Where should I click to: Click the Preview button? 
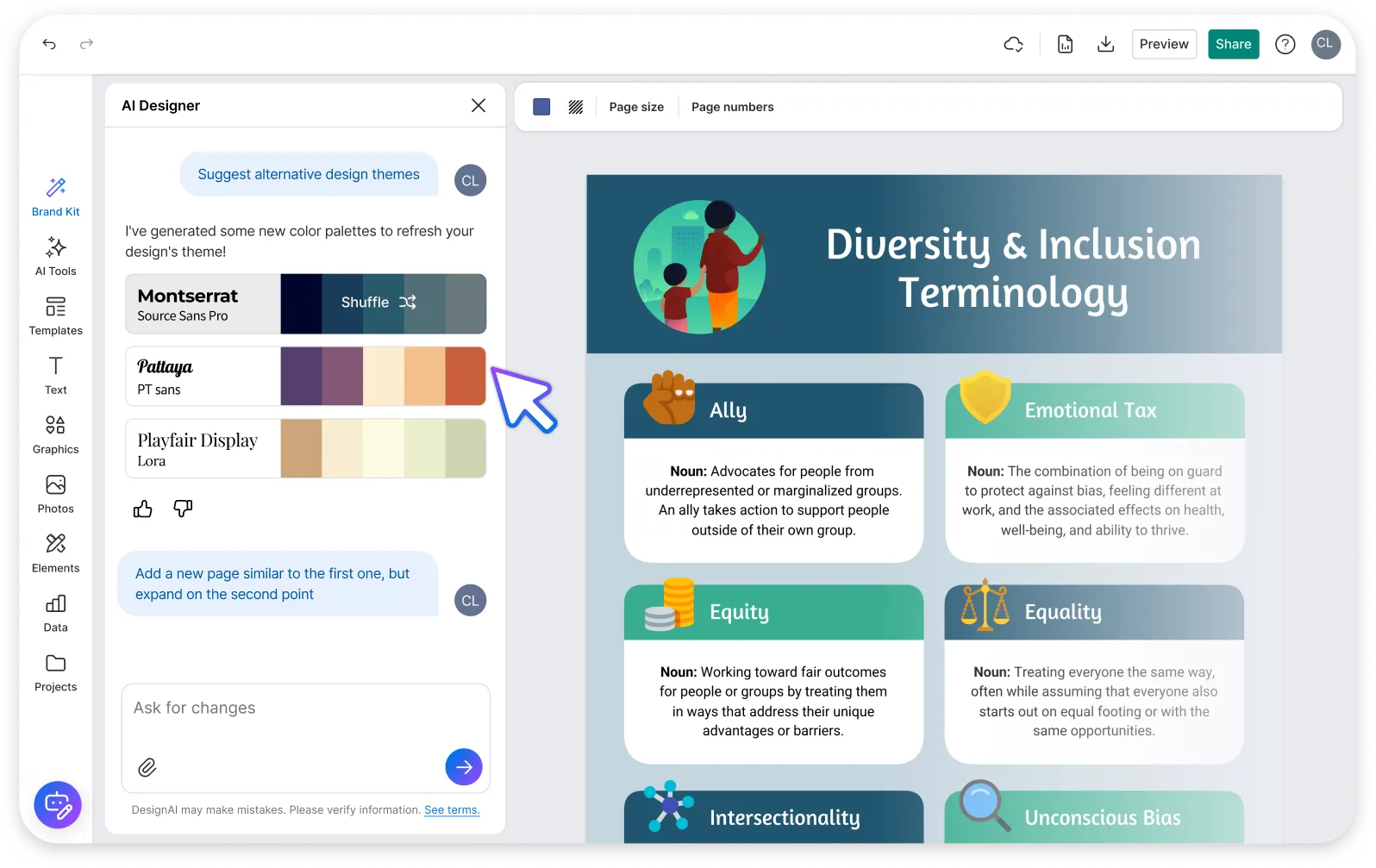pyautogui.click(x=1164, y=44)
